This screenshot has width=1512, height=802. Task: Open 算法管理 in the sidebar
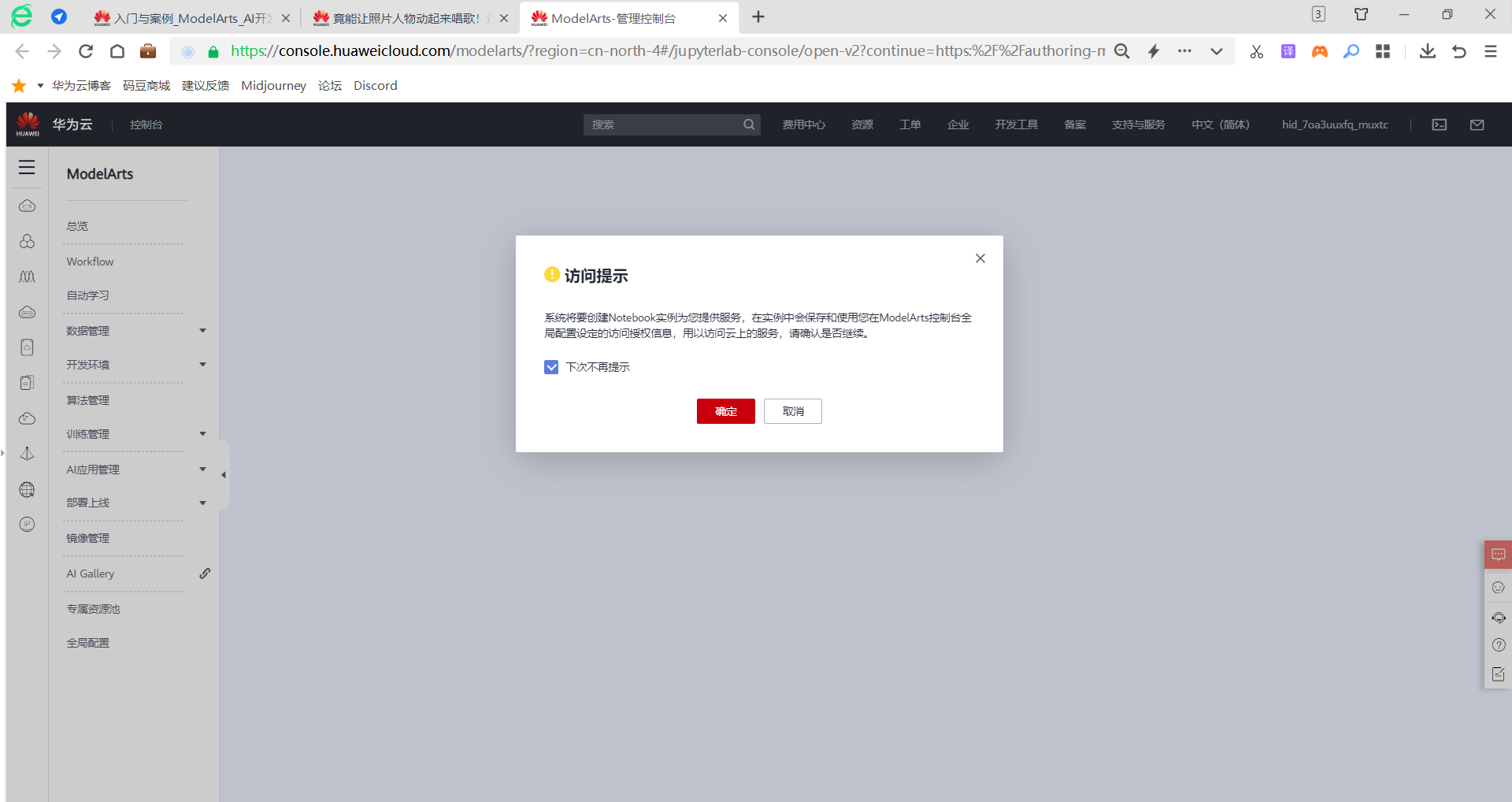pyautogui.click(x=87, y=400)
